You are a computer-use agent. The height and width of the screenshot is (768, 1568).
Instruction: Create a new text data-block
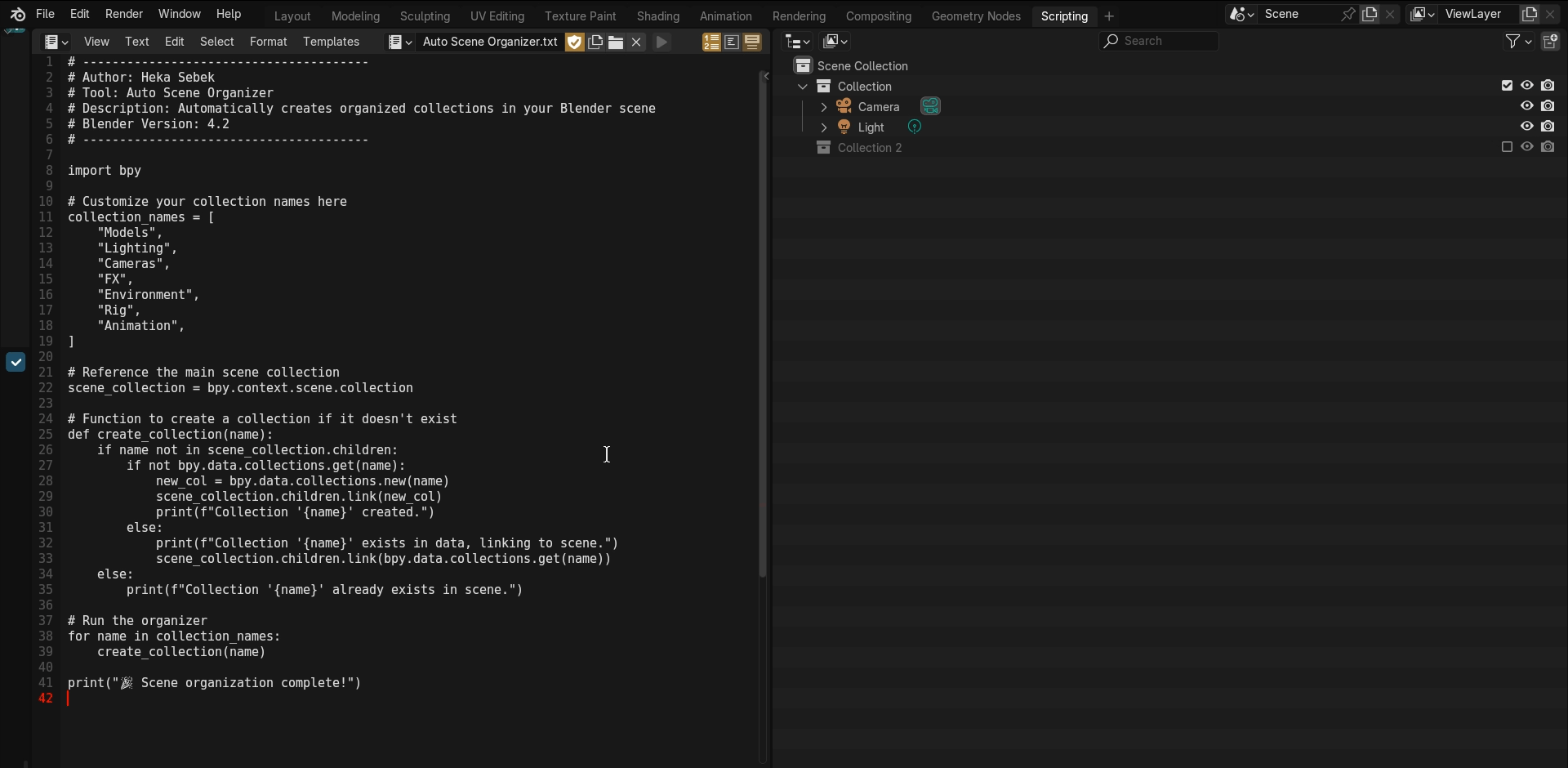point(595,42)
